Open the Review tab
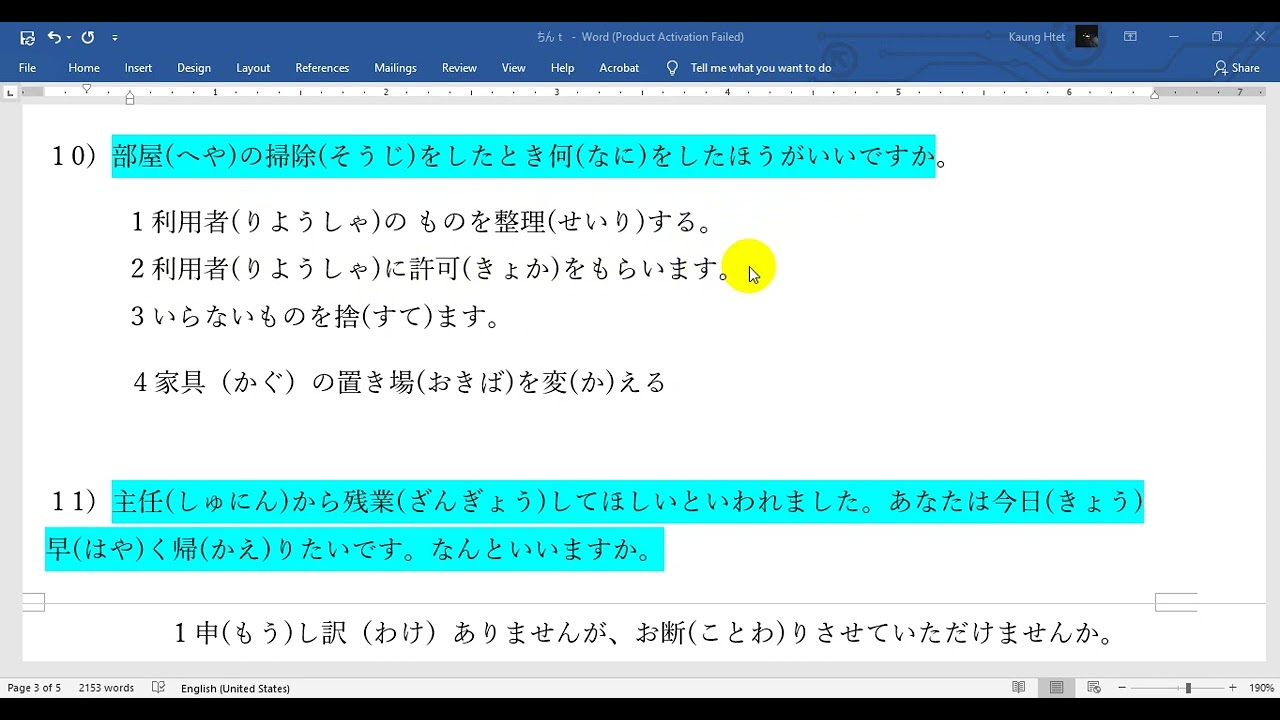 click(459, 68)
